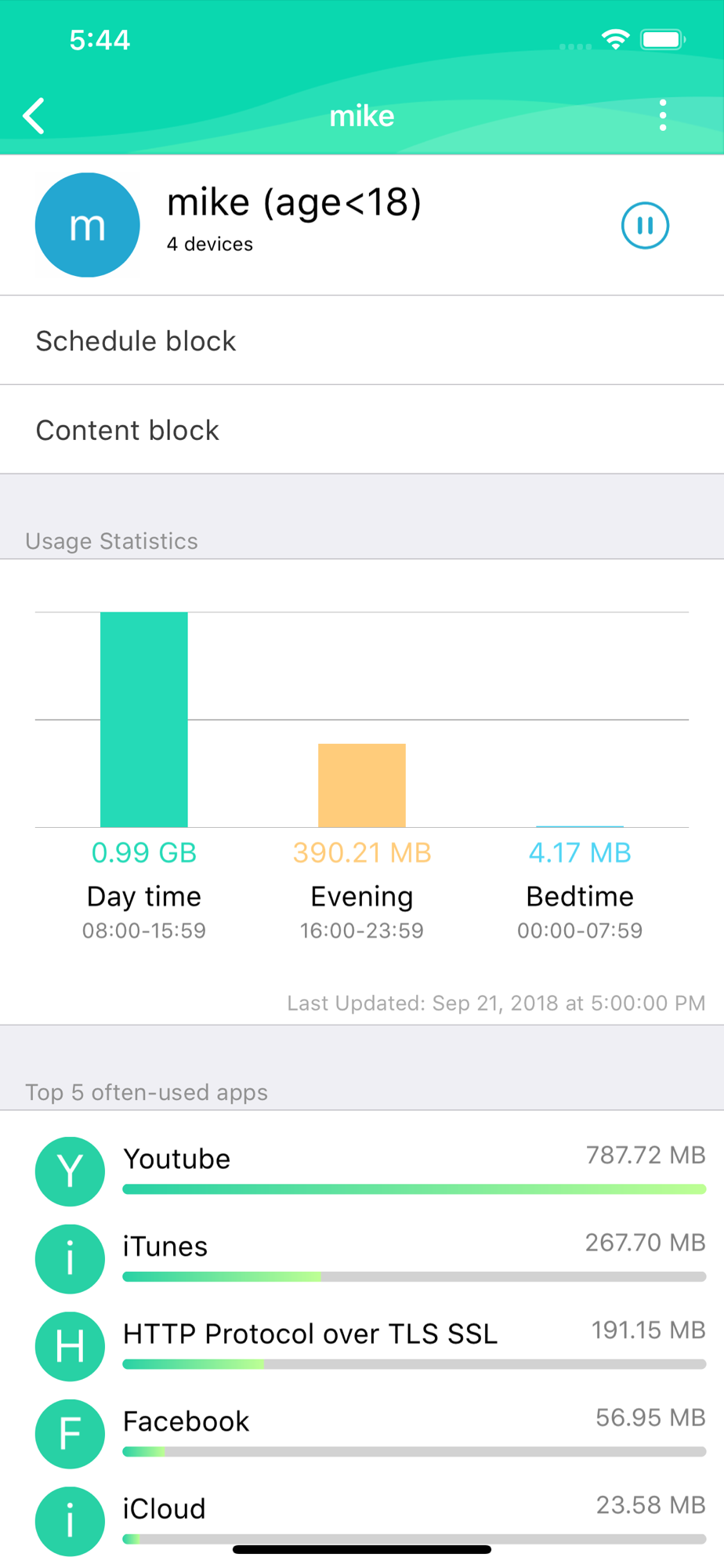
Task: Tap mike's blue profile avatar
Action: (88, 225)
